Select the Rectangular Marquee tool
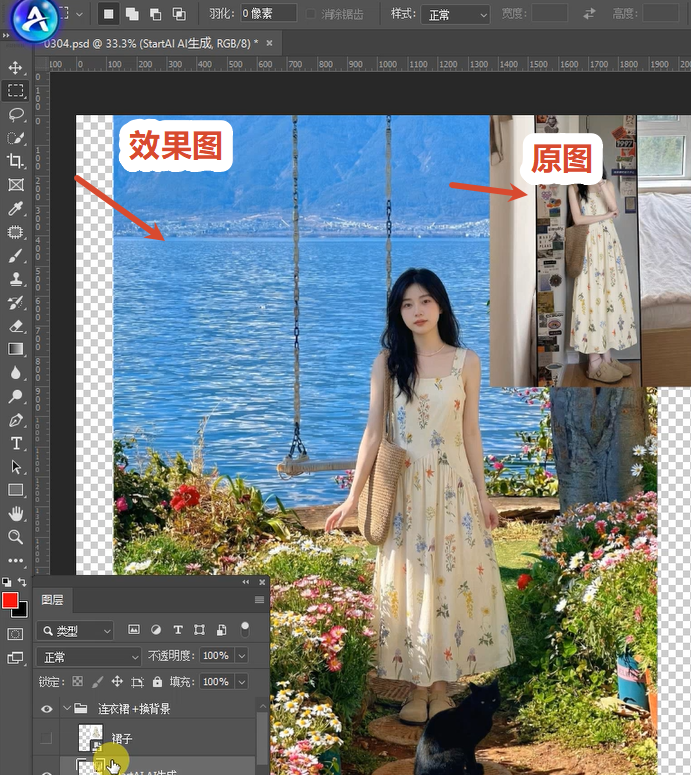The image size is (691, 775). [15, 90]
